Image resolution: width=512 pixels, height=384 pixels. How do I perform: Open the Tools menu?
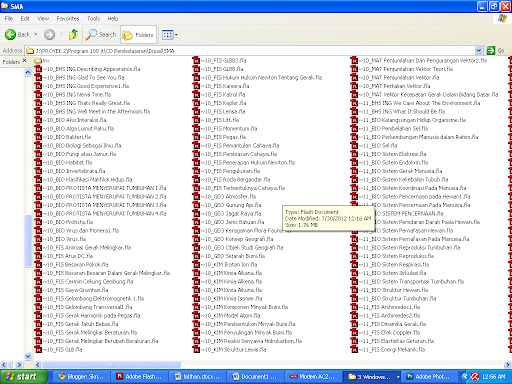(93, 19)
